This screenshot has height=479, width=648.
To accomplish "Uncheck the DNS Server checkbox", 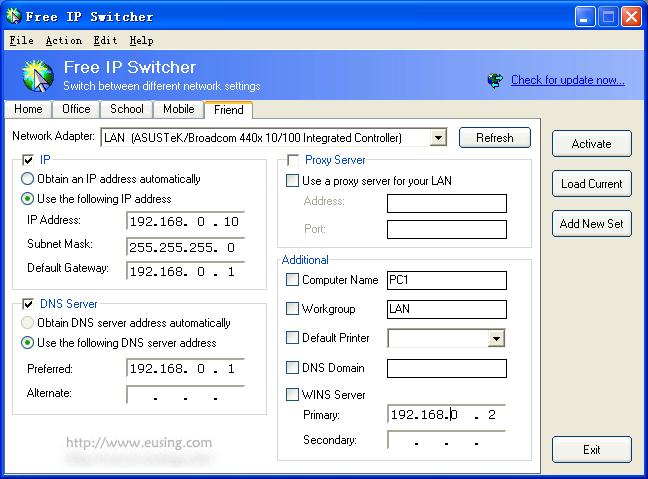I will 28,303.
